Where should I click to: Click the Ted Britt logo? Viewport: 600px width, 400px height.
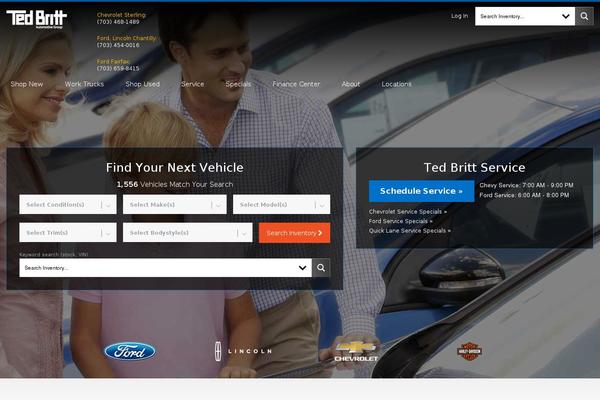click(37, 19)
